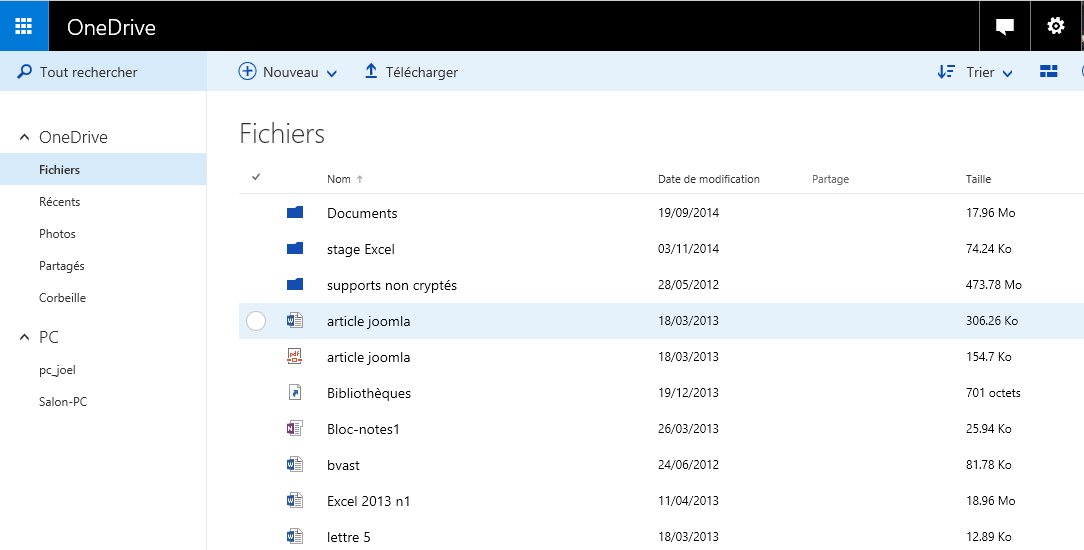Click the sort icon beside Trier

coord(946,72)
